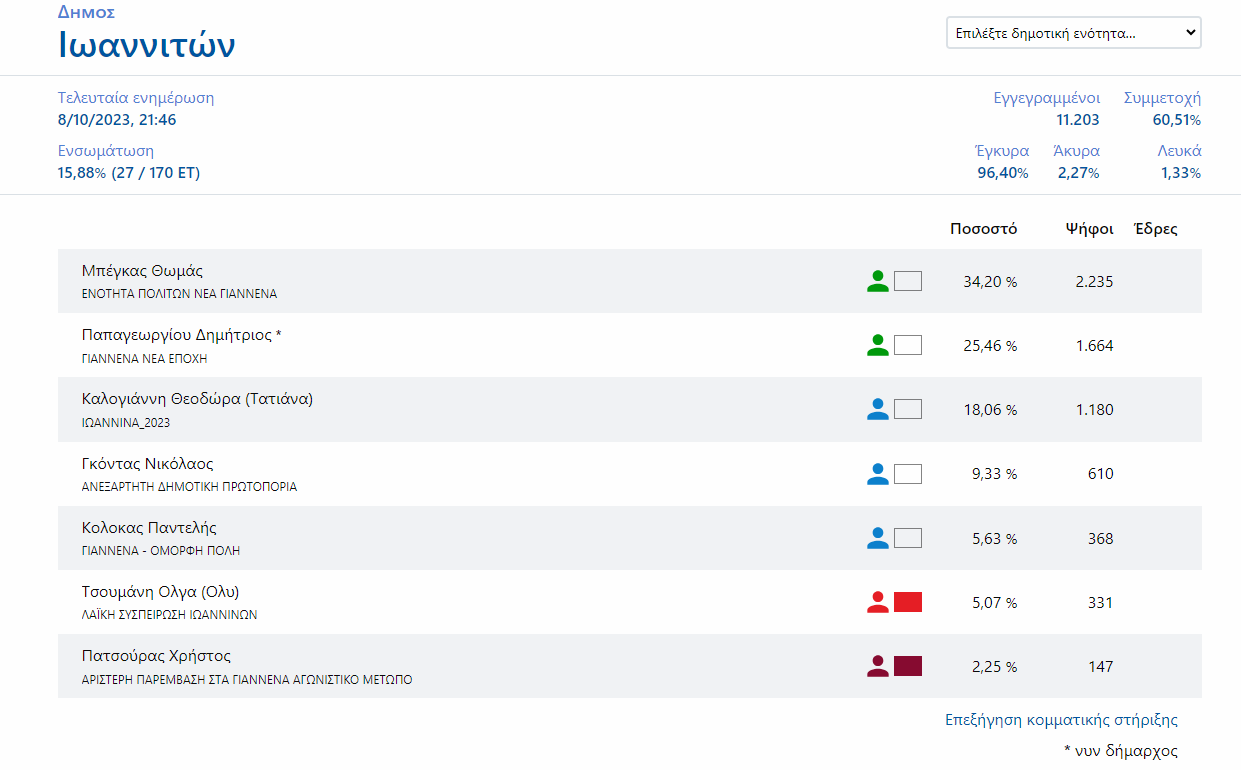The height and width of the screenshot is (770, 1241).
Task: Click the dark red person icon for Πατσούρας Χρήστος
Action: click(x=877, y=666)
